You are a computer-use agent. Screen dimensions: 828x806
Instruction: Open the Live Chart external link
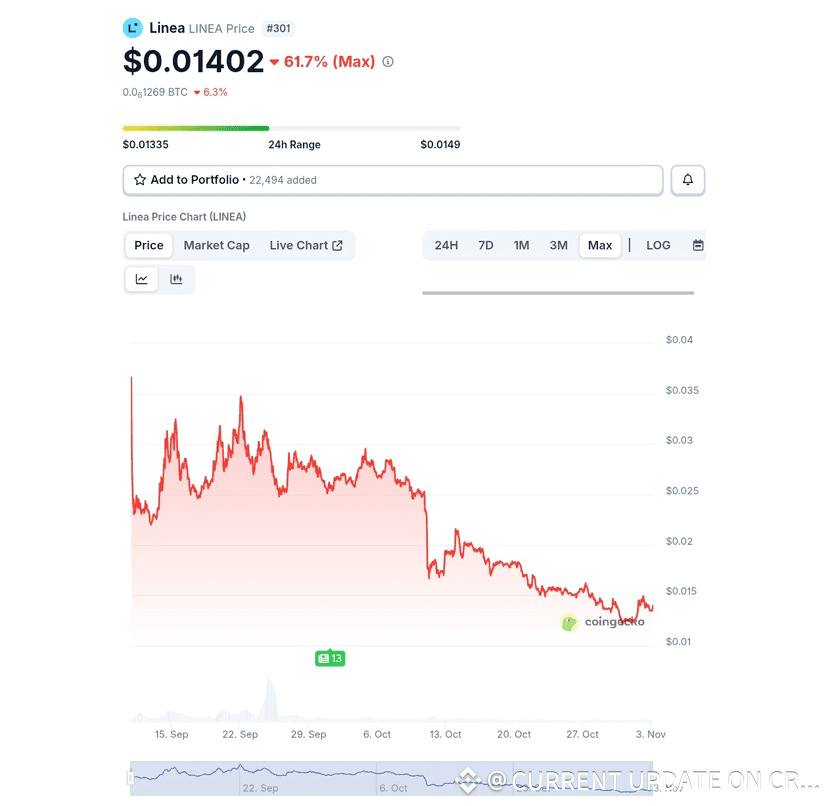306,245
